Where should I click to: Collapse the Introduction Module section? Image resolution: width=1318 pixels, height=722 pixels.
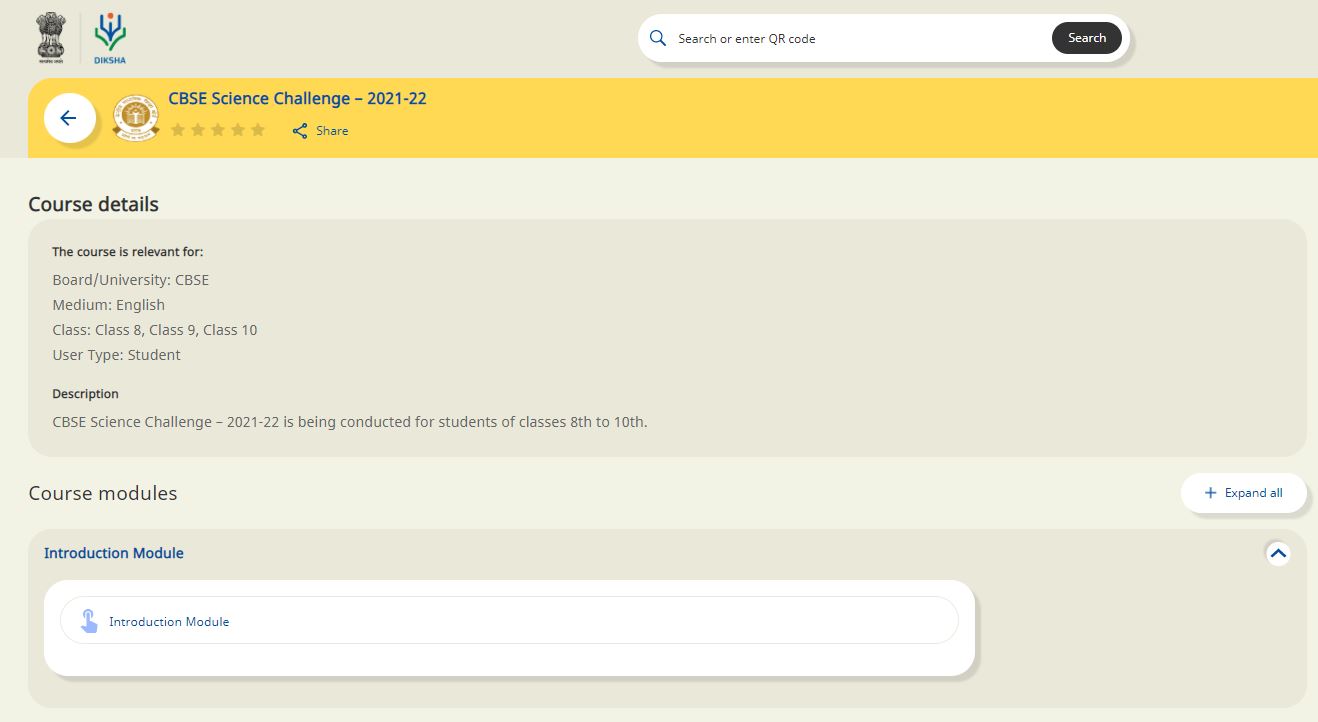1277,553
